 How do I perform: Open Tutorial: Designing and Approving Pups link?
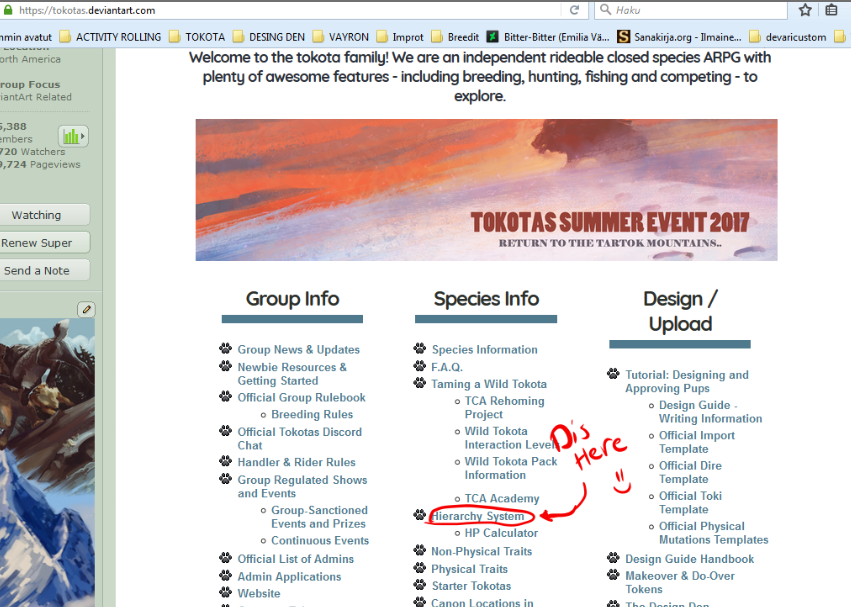[x=687, y=381]
